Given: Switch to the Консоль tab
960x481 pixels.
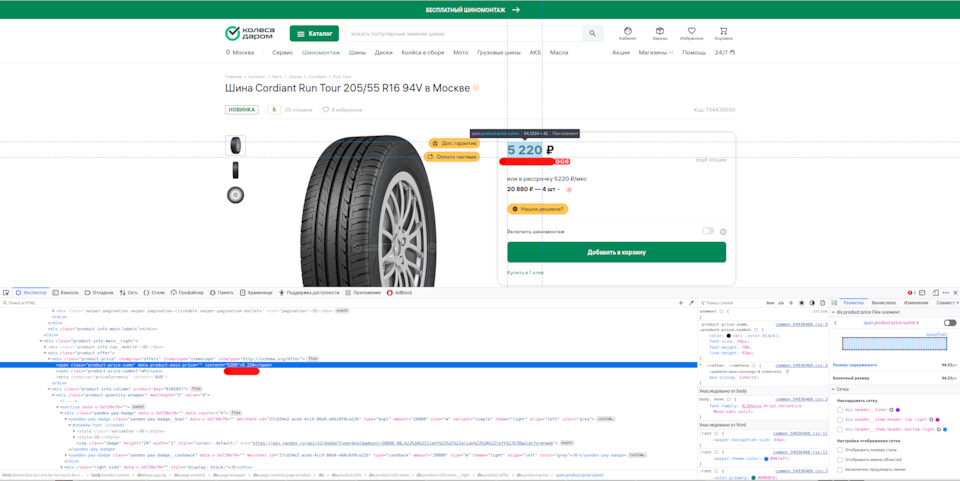Looking at the screenshot, I should point(66,293).
